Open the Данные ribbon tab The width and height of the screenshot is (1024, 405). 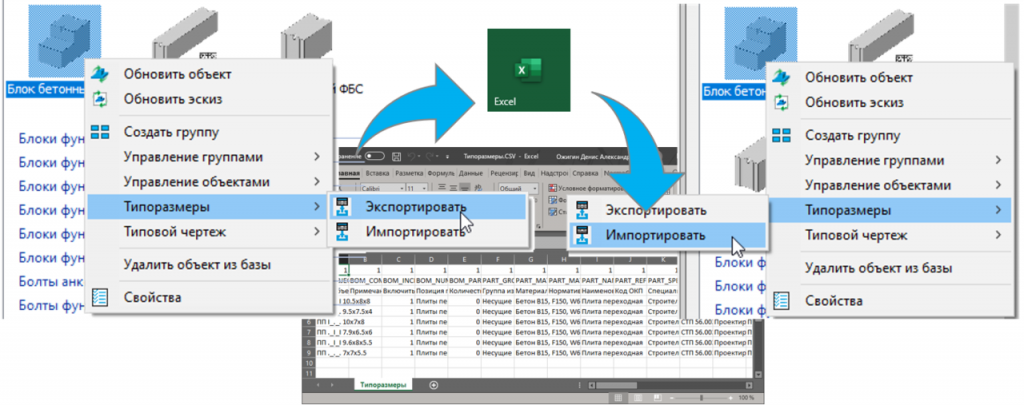[471, 174]
